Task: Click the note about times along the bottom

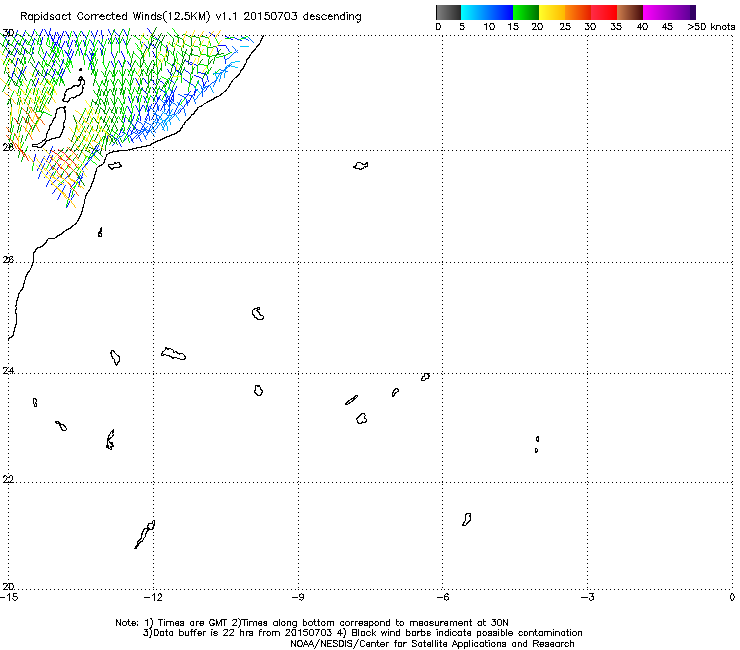Action: point(370,623)
